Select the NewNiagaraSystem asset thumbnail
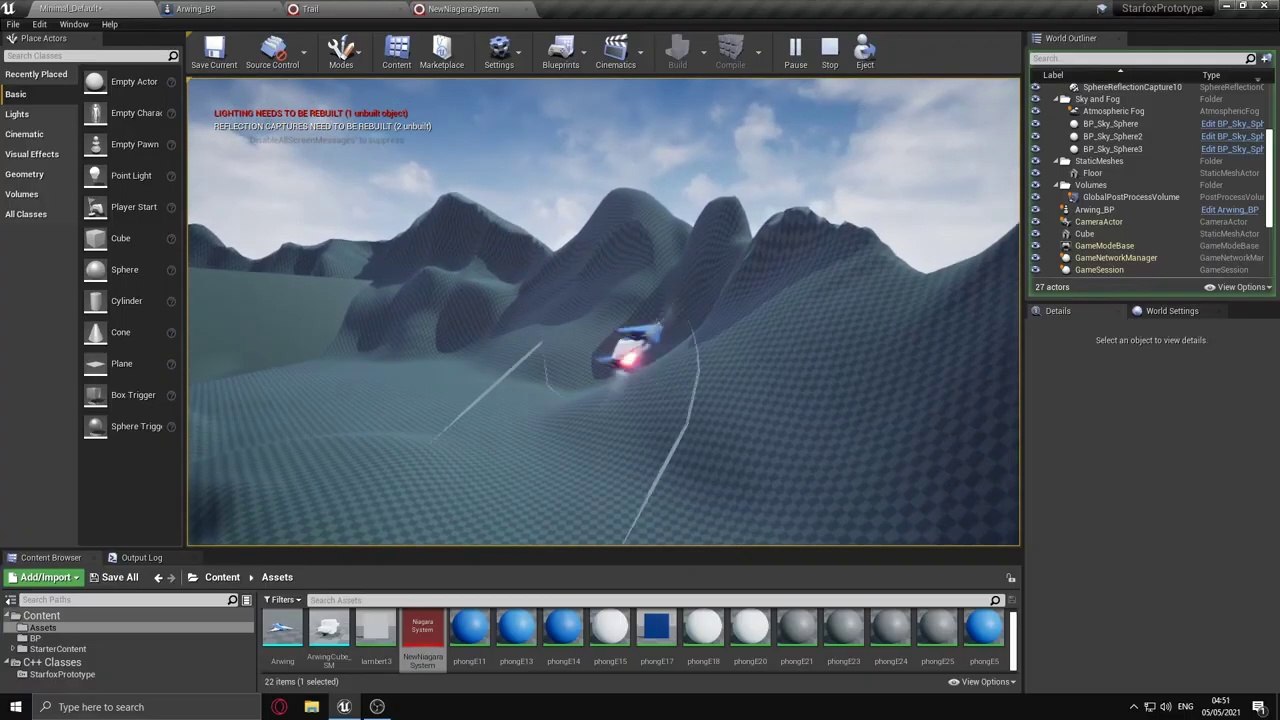The height and width of the screenshot is (720, 1280). click(x=422, y=628)
